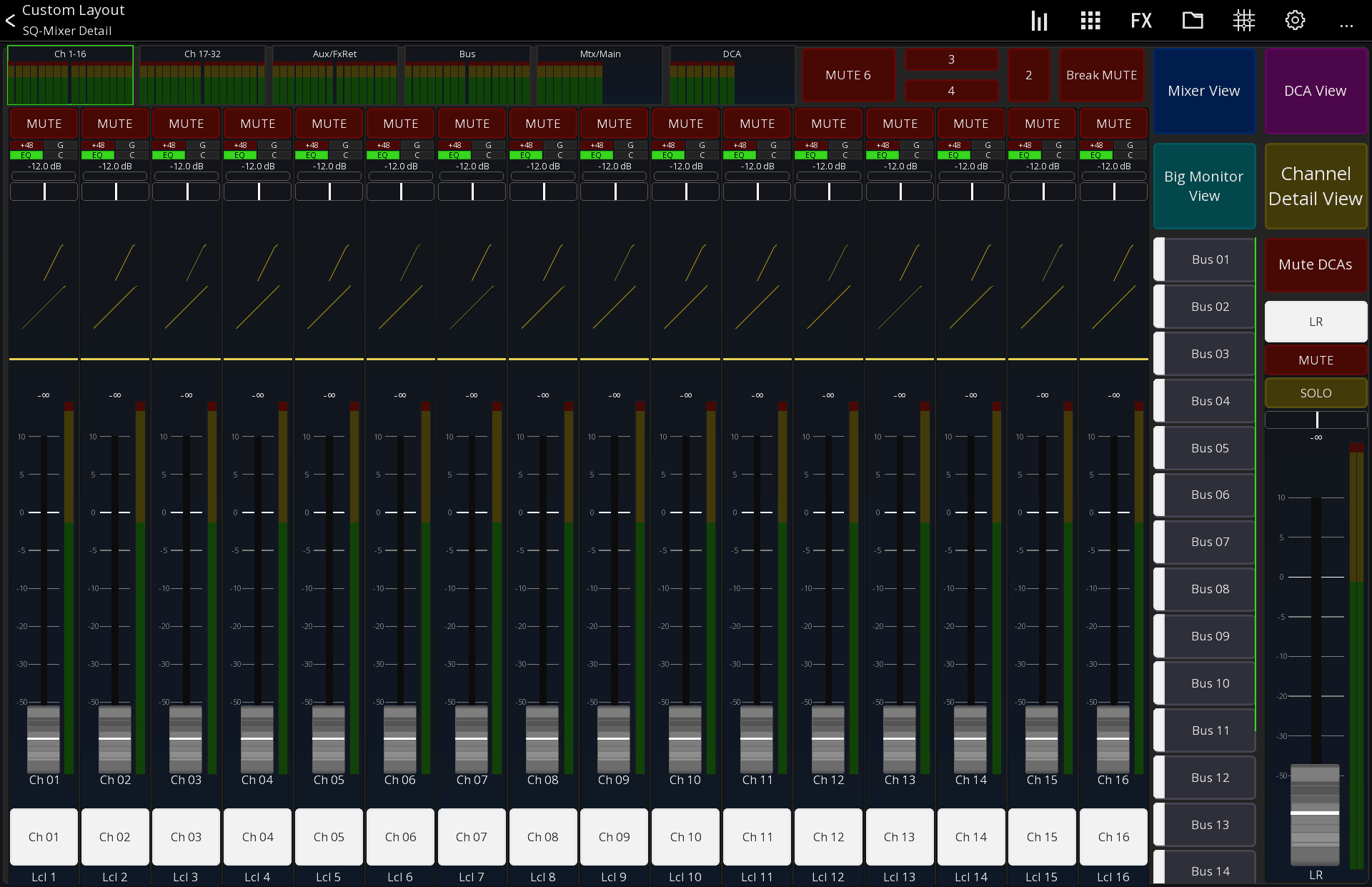Open DCA View
Image resolution: width=1372 pixels, height=887 pixels.
[x=1316, y=91]
